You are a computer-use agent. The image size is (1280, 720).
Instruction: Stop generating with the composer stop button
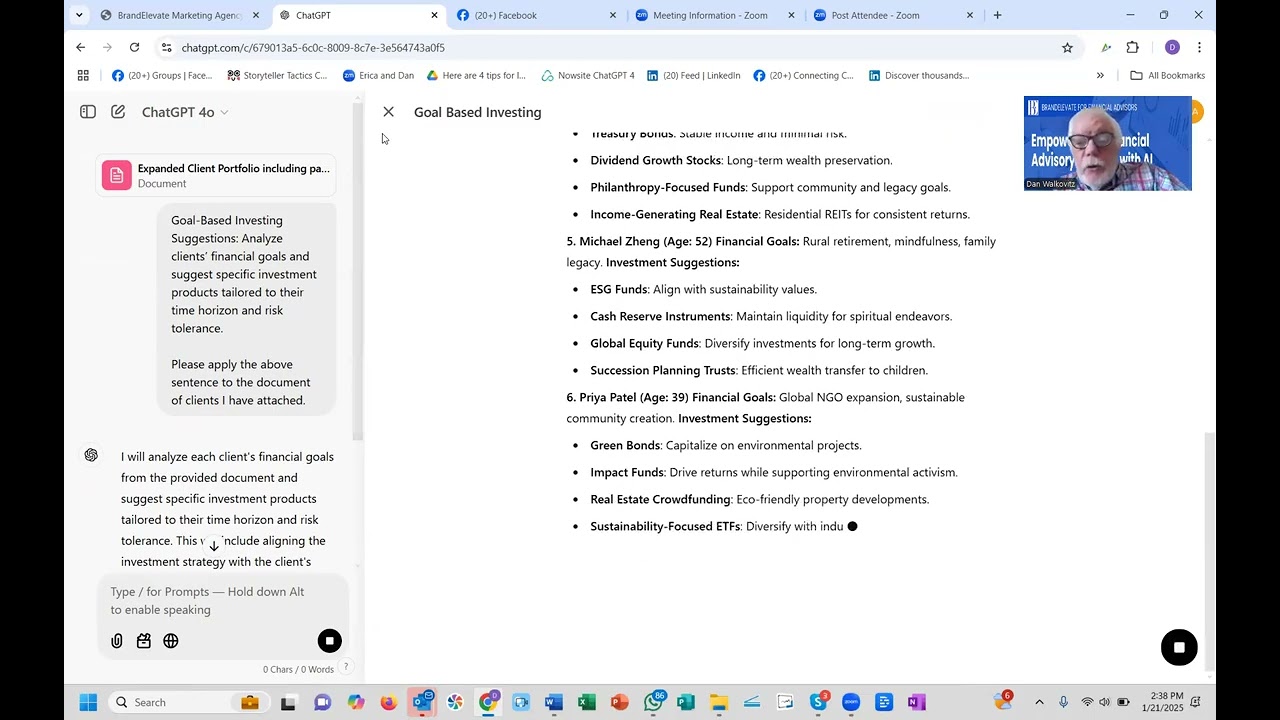coord(329,641)
